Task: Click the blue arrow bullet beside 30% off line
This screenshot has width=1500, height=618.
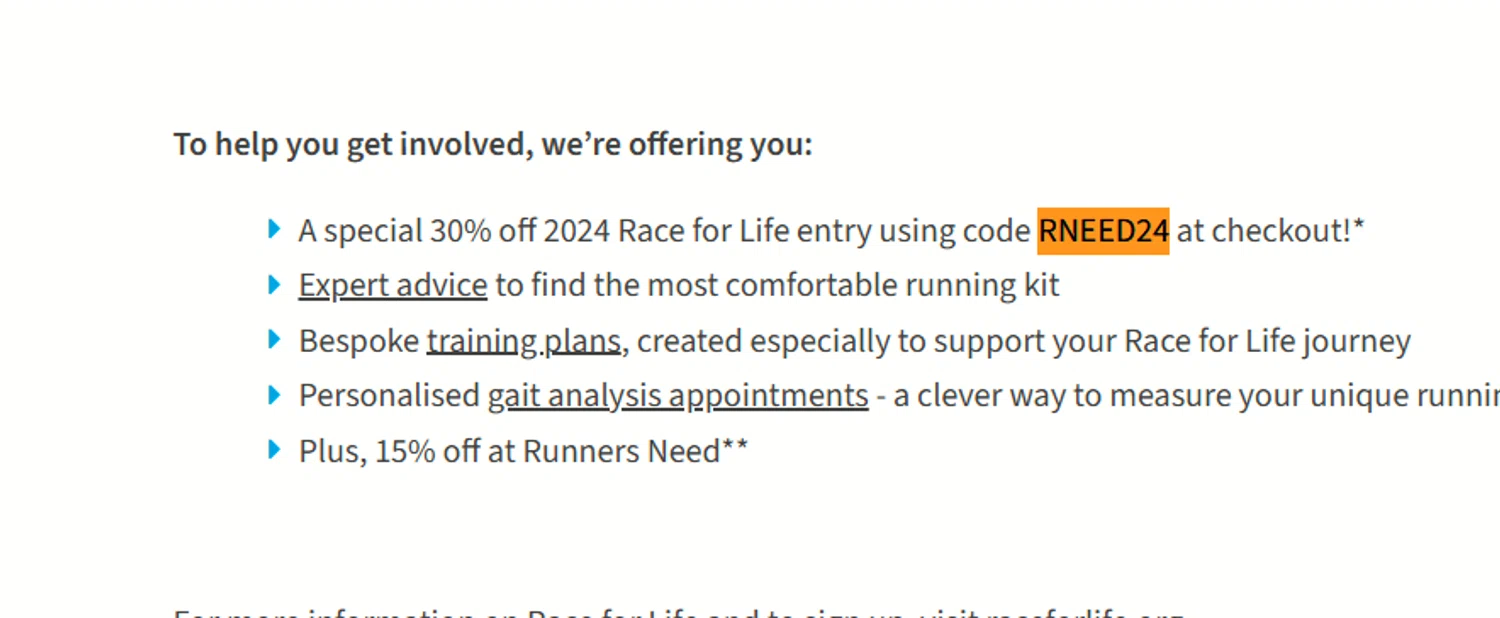Action: tap(274, 230)
